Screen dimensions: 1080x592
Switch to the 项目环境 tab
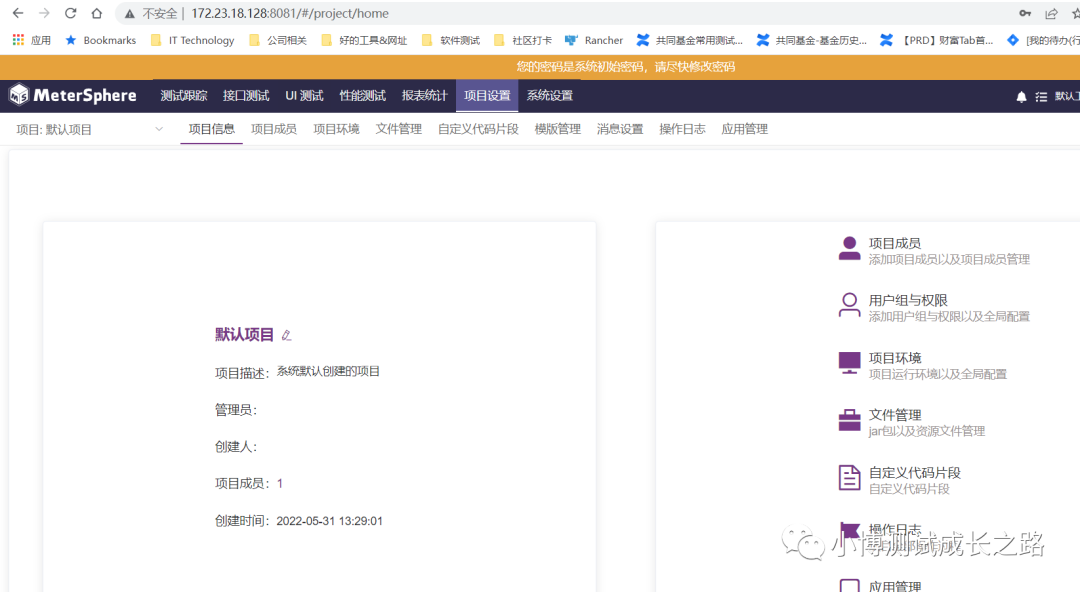pyautogui.click(x=336, y=129)
